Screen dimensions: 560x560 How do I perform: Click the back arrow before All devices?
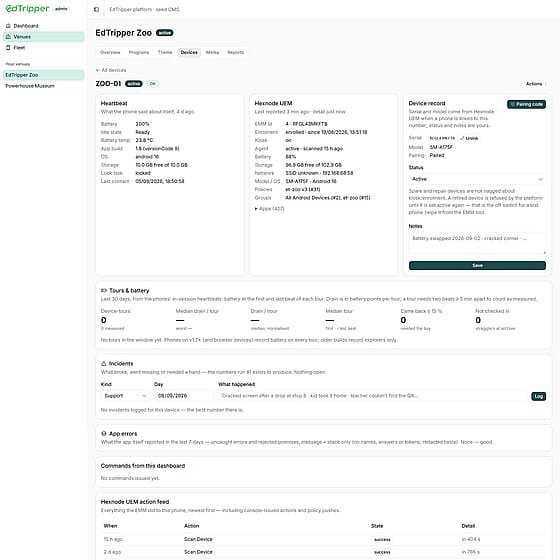coord(98,70)
